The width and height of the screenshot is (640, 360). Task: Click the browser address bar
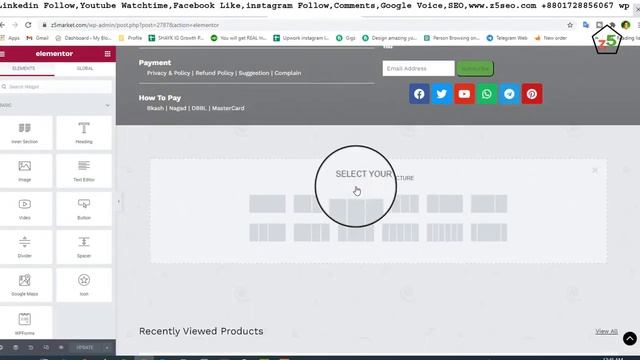point(302,25)
